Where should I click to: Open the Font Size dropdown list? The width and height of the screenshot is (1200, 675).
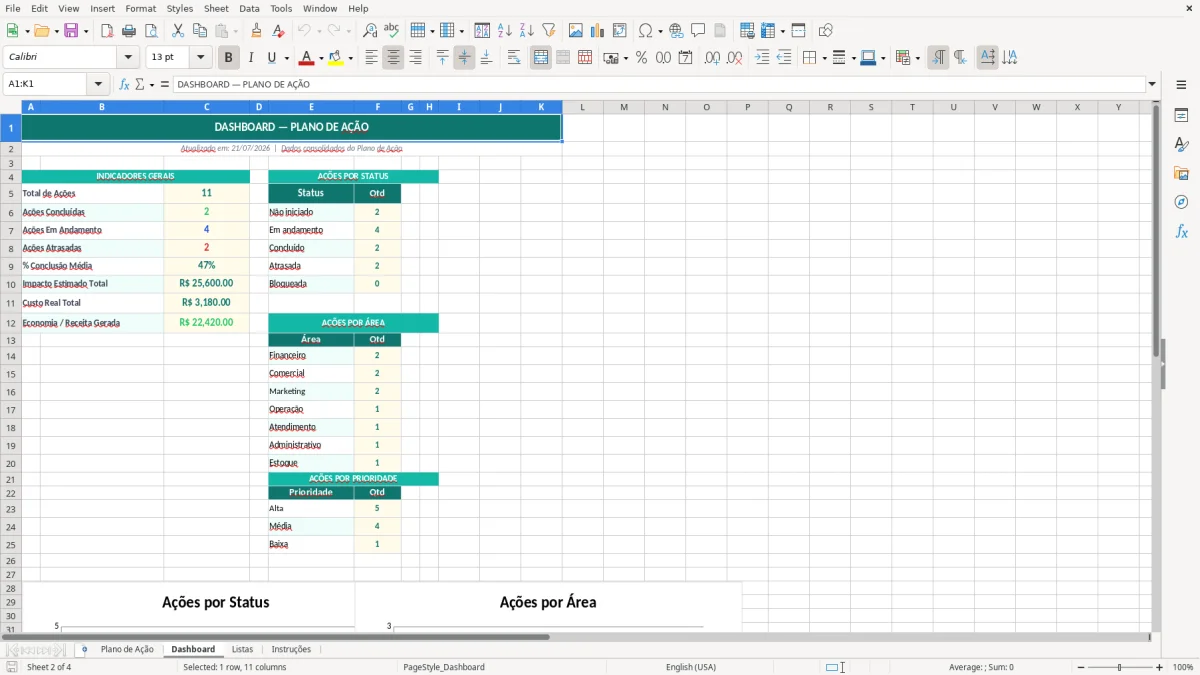coord(201,58)
